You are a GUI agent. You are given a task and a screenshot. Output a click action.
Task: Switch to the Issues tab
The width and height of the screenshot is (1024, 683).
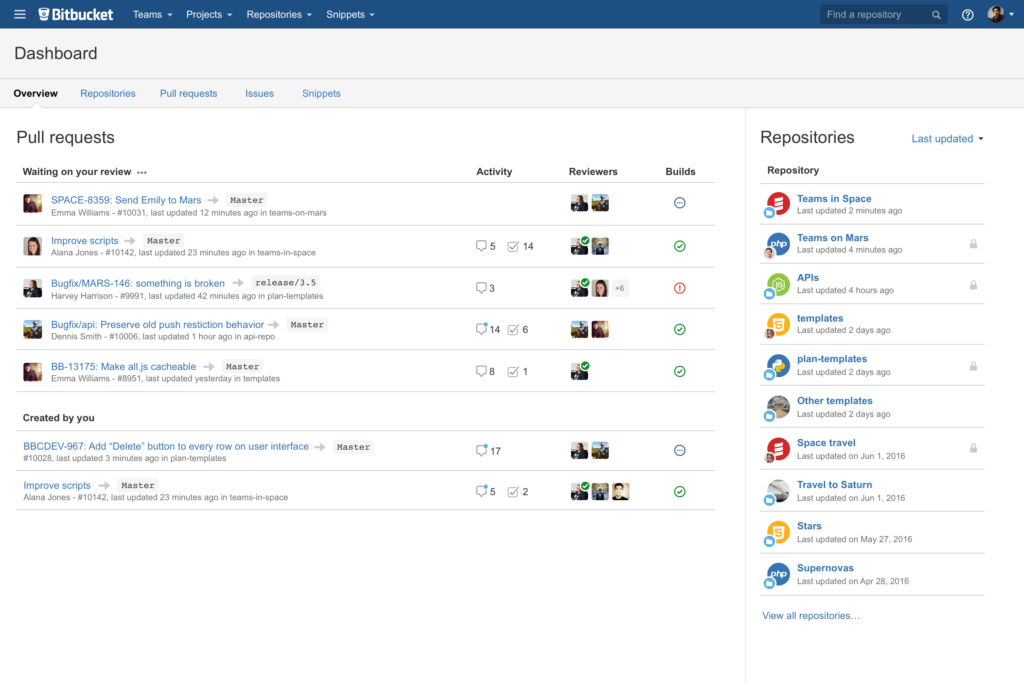pyautogui.click(x=259, y=93)
